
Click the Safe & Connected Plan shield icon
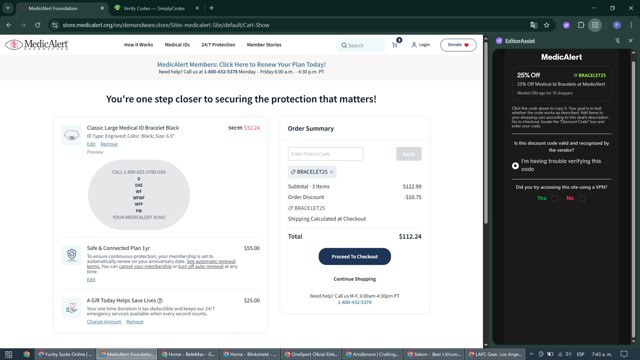[x=71, y=255]
